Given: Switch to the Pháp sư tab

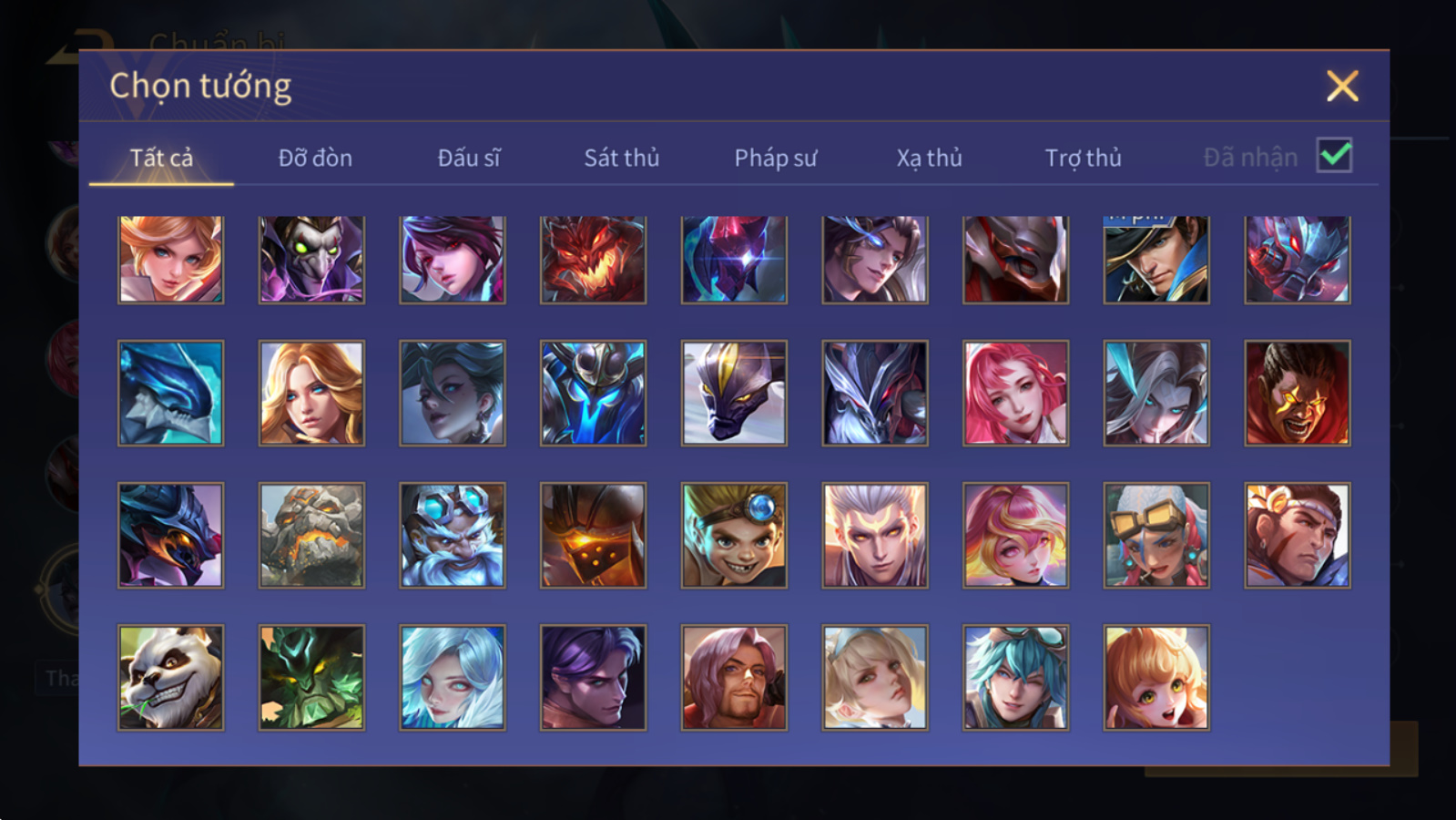Looking at the screenshot, I should tap(776, 158).
